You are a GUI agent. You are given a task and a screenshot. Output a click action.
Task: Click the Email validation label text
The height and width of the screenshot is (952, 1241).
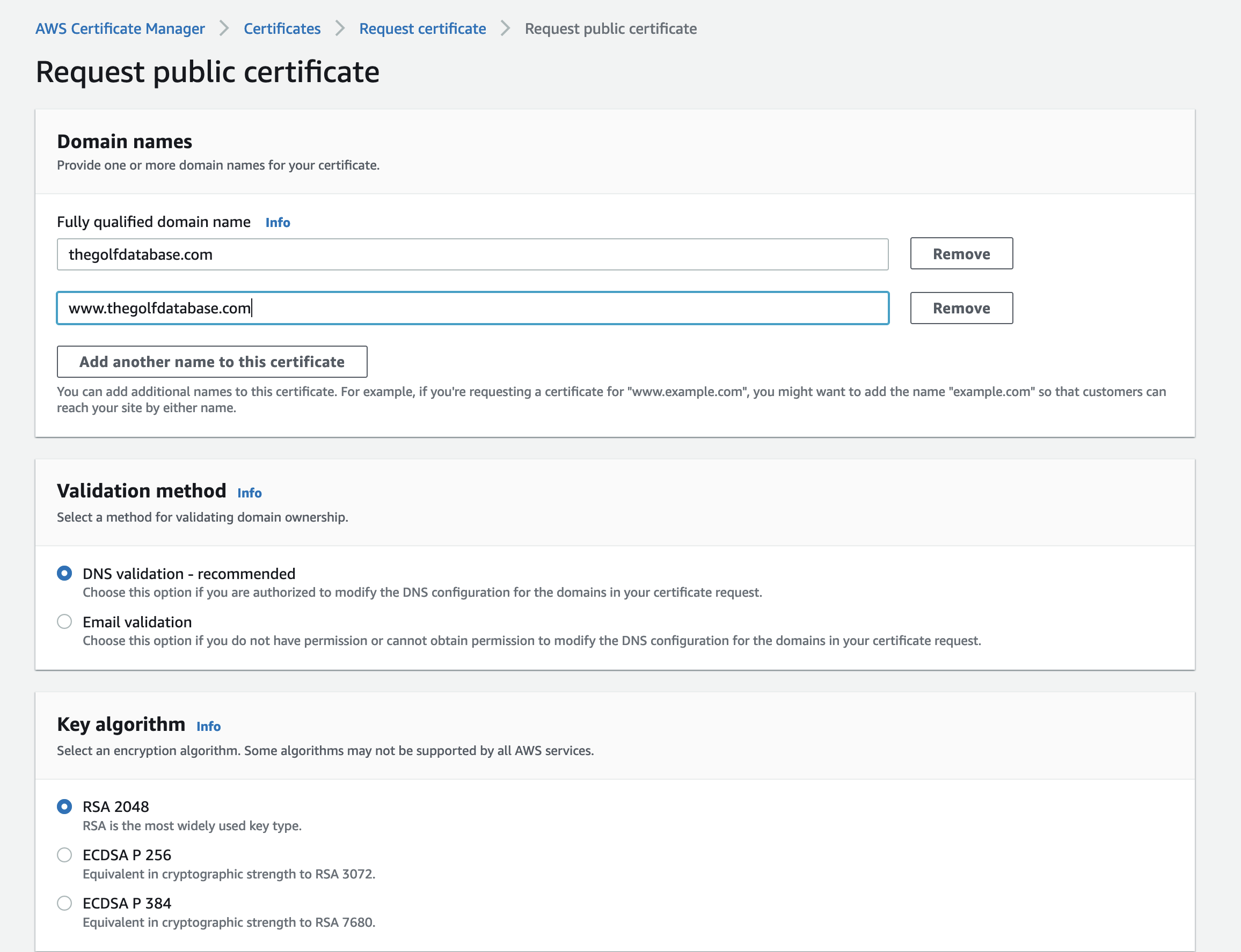pyautogui.click(x=137, y=621)
